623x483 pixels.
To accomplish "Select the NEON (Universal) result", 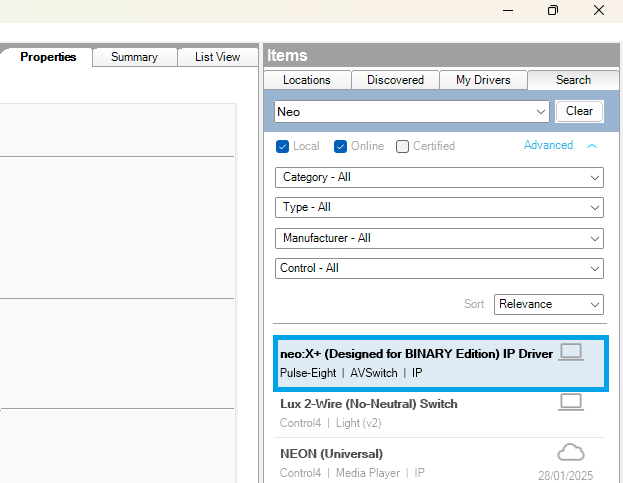I will pyautogui.click(x=439, y=463).
